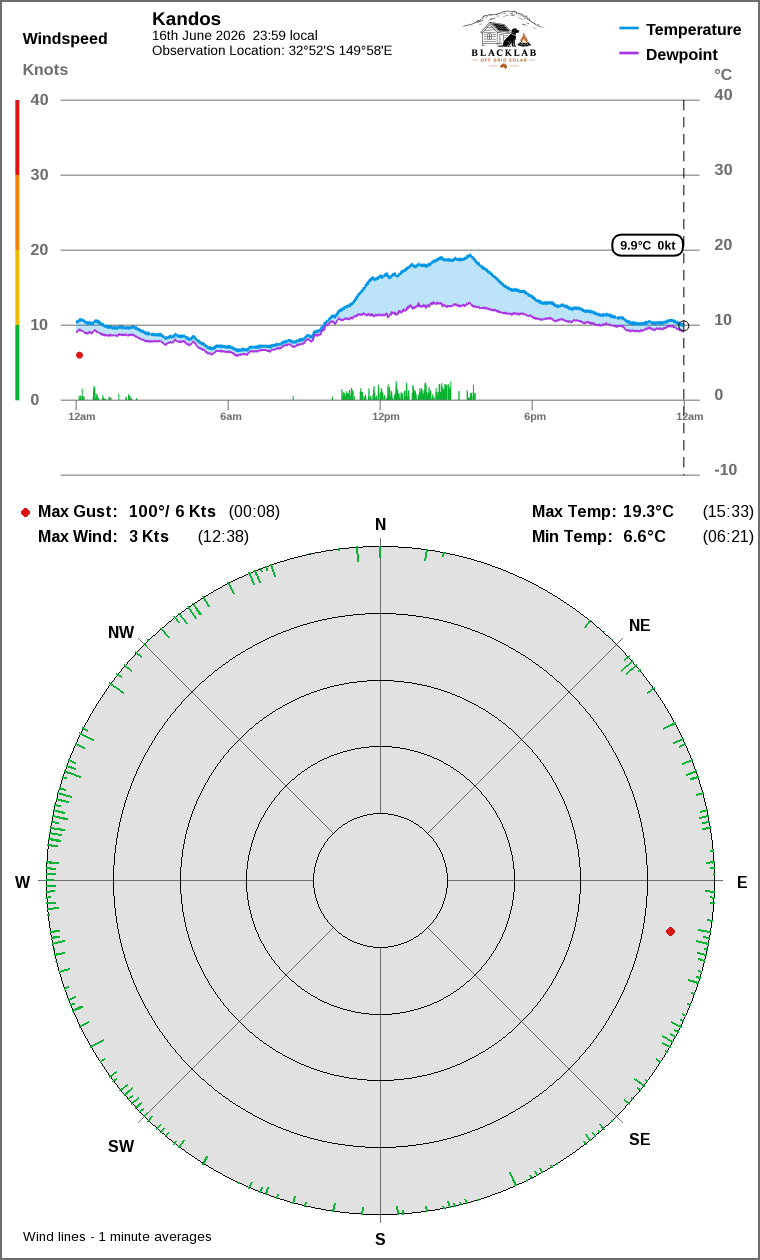Click the °C unit label
Image resolution: width=760 pixels, height=1260 pixels.
[723, 74]
